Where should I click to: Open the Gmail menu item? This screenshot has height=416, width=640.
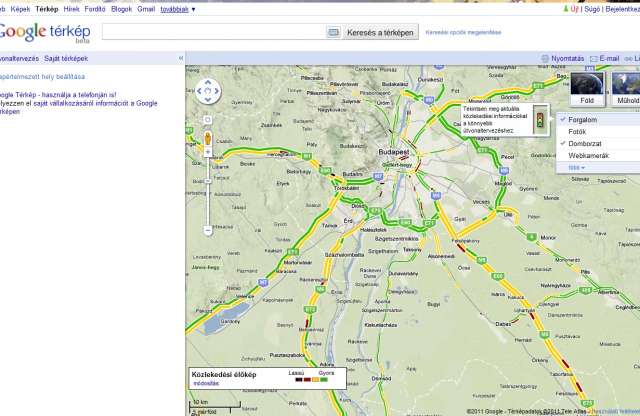coord(146,9)
